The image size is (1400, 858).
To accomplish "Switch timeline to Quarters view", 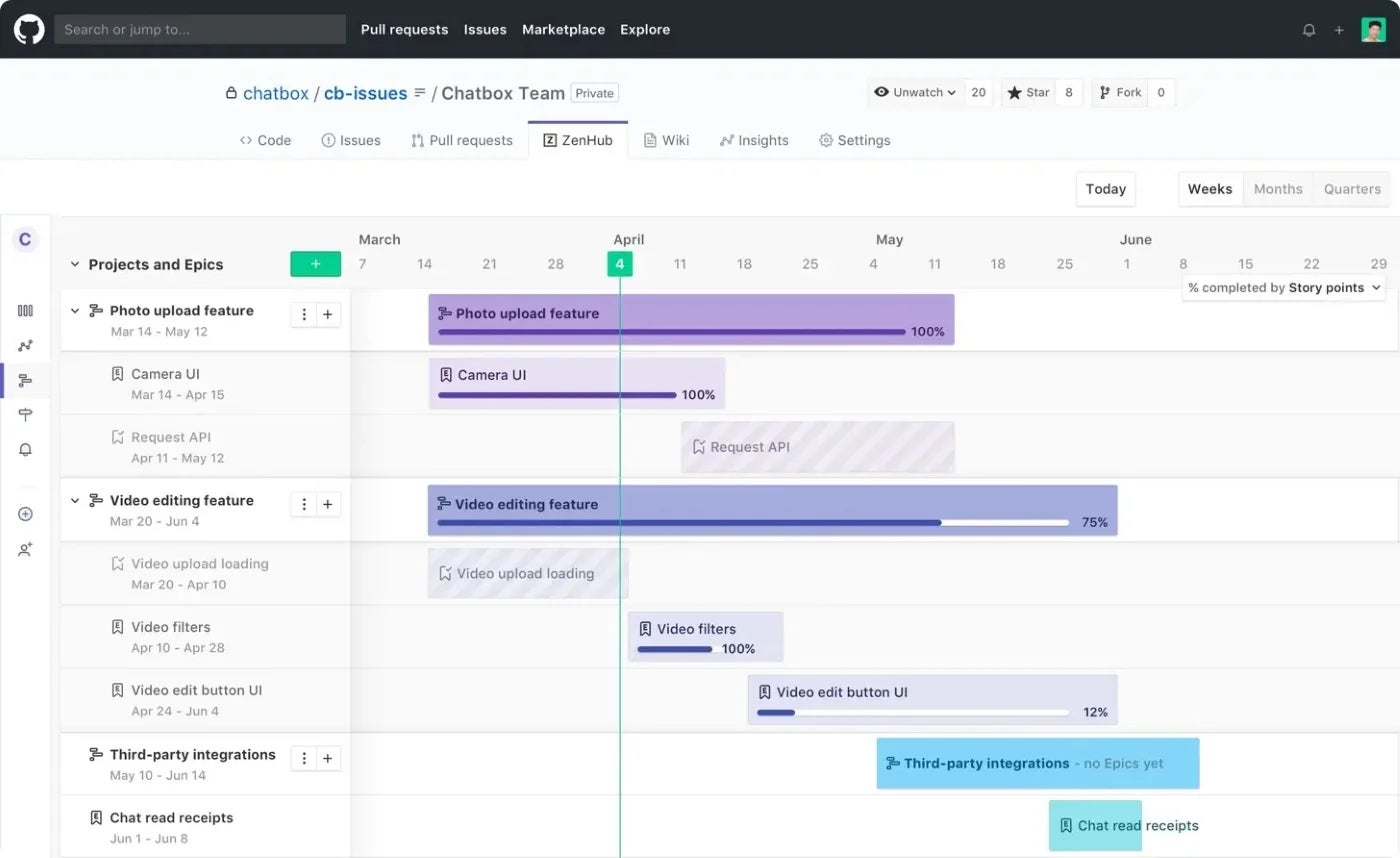I will pos(1351,189).
